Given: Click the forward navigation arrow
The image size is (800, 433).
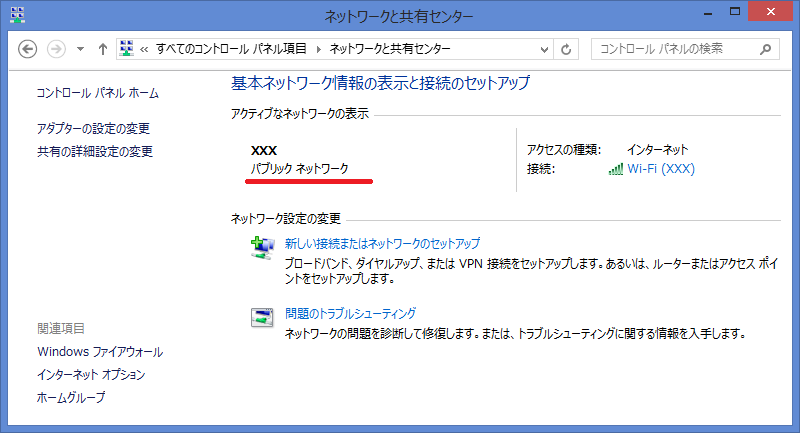Looking at the screenshot, I should point(56,49).
